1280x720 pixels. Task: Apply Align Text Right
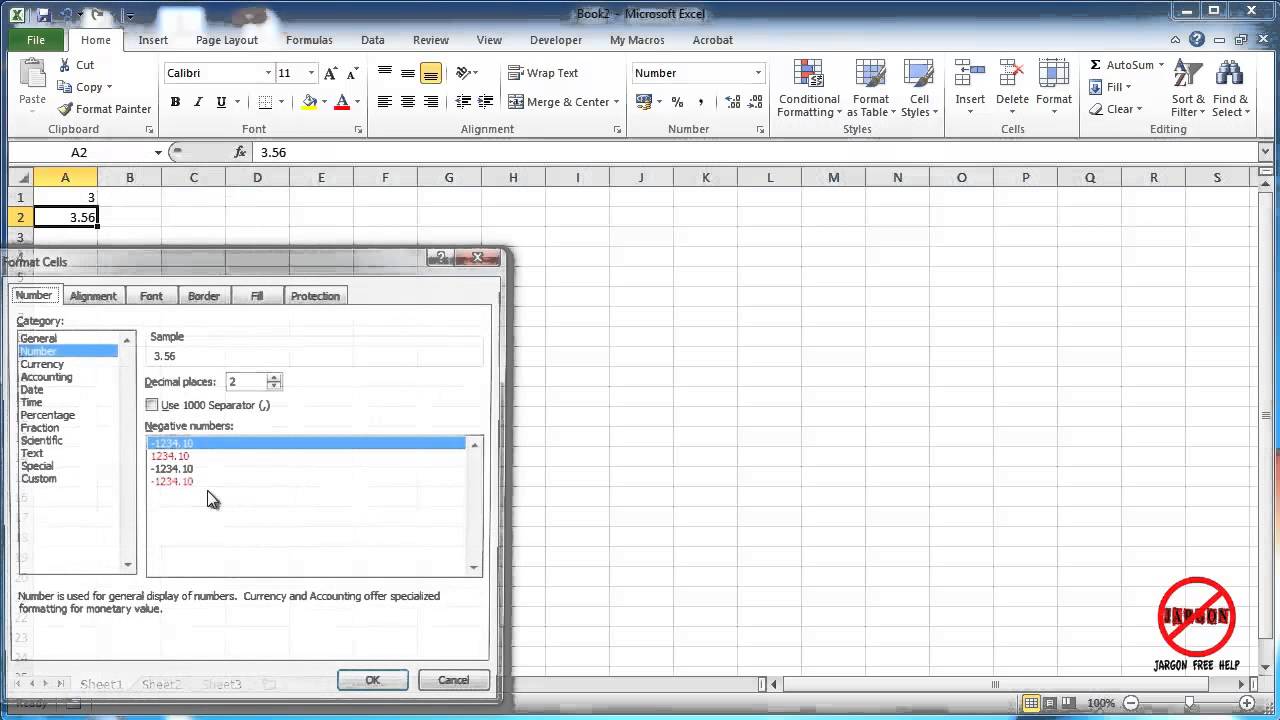[431, 102]
